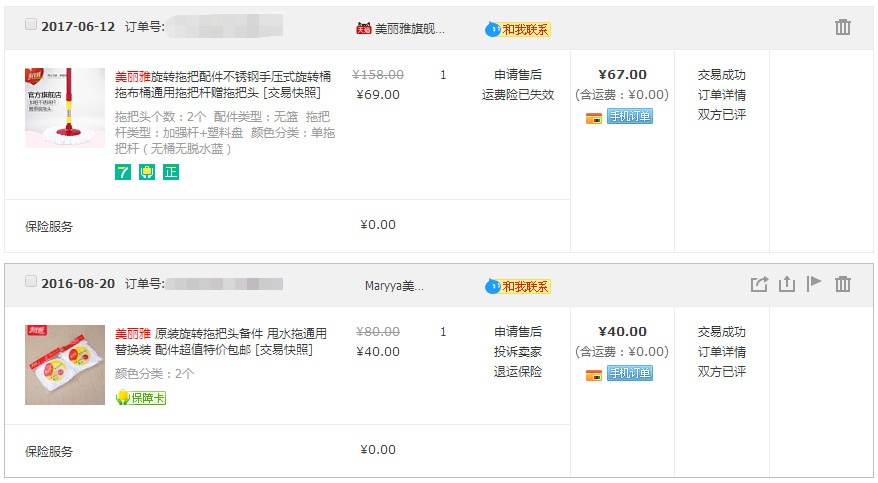This screenshot has height=483, width=878.
Task: Click the external share arrow icon on second order
Action: click(x=759, y=284)
